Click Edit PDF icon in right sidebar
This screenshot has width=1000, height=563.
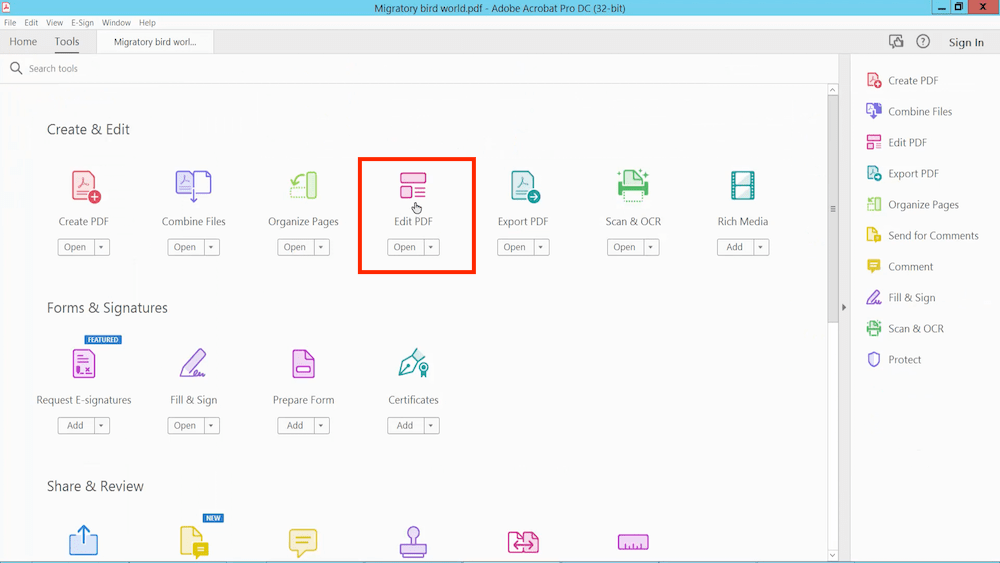pyautogui.click(x=874, y=142)
